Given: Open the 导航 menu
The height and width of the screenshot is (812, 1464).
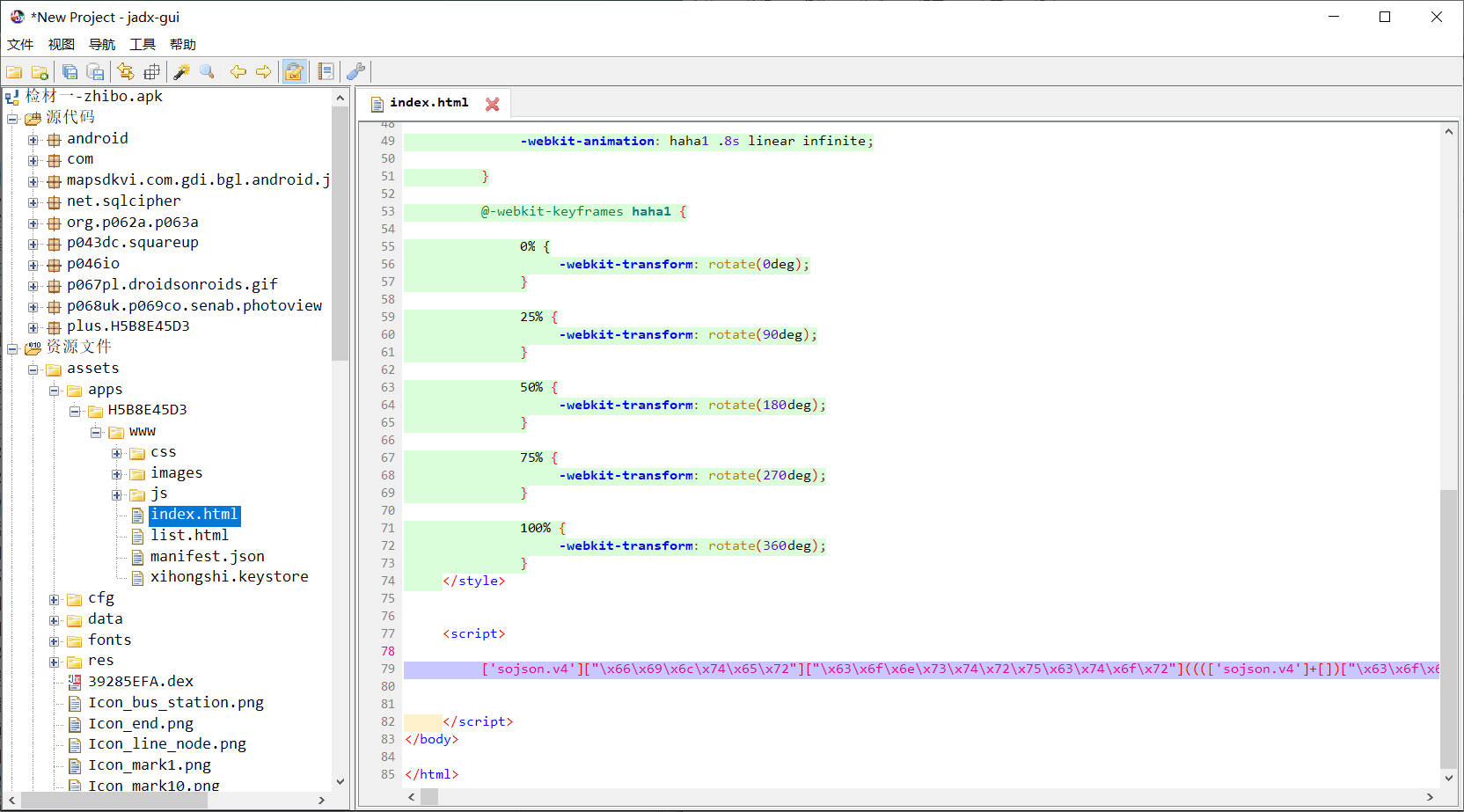Looking at the screenshot, I should tap(102, 44).
